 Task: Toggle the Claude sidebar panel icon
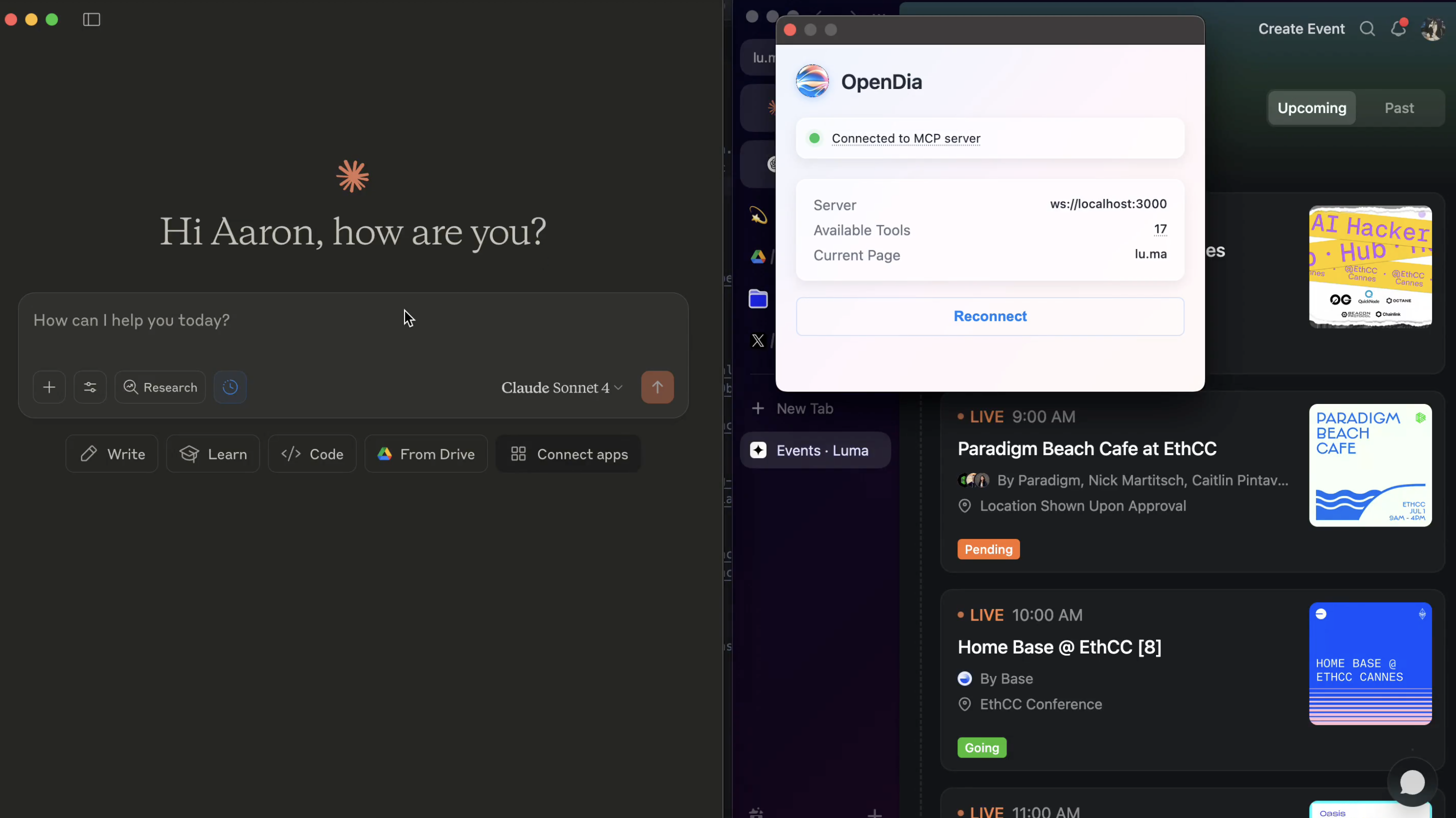click(91, 20)
